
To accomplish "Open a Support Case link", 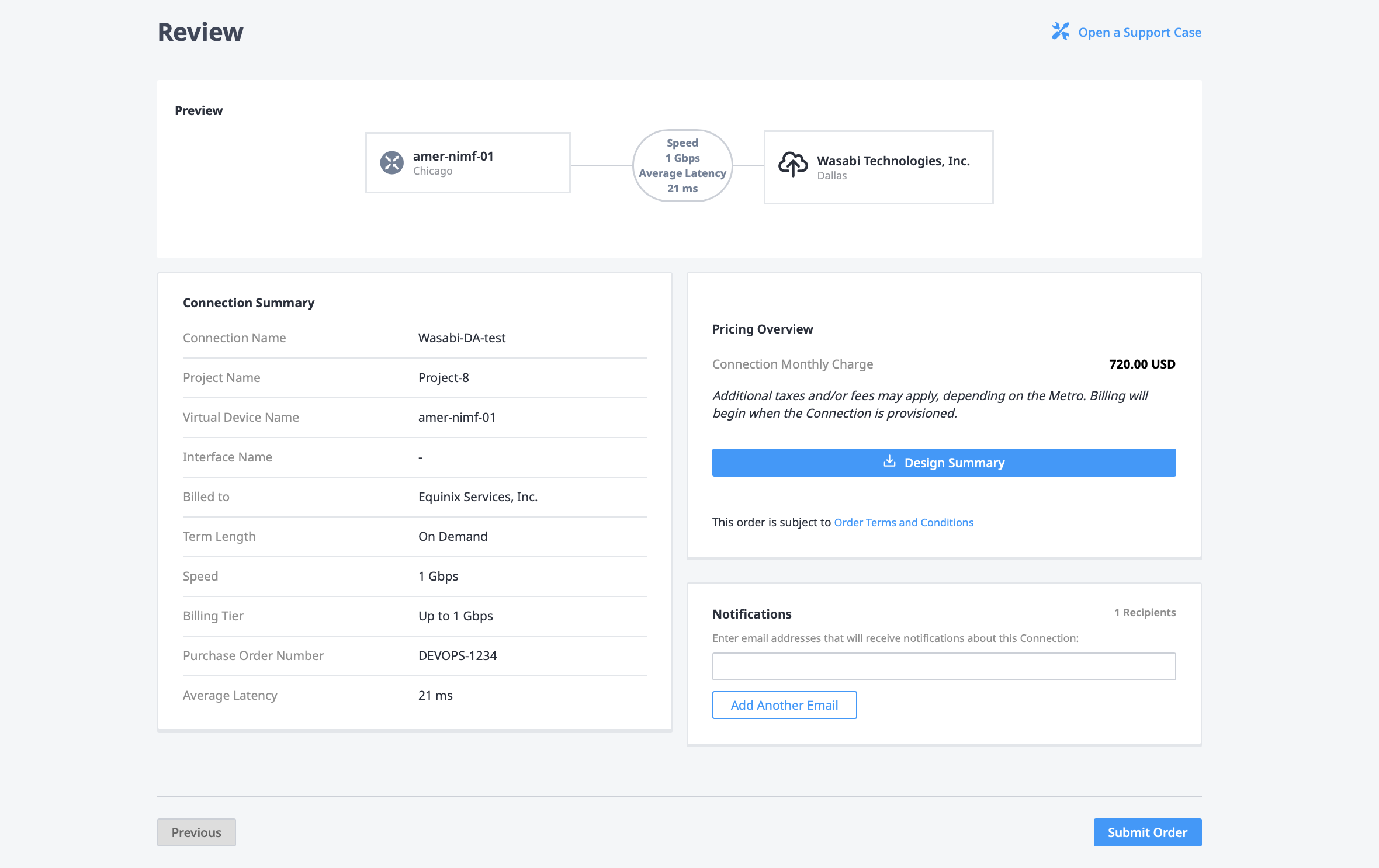I will click(x=1139, y=32).
